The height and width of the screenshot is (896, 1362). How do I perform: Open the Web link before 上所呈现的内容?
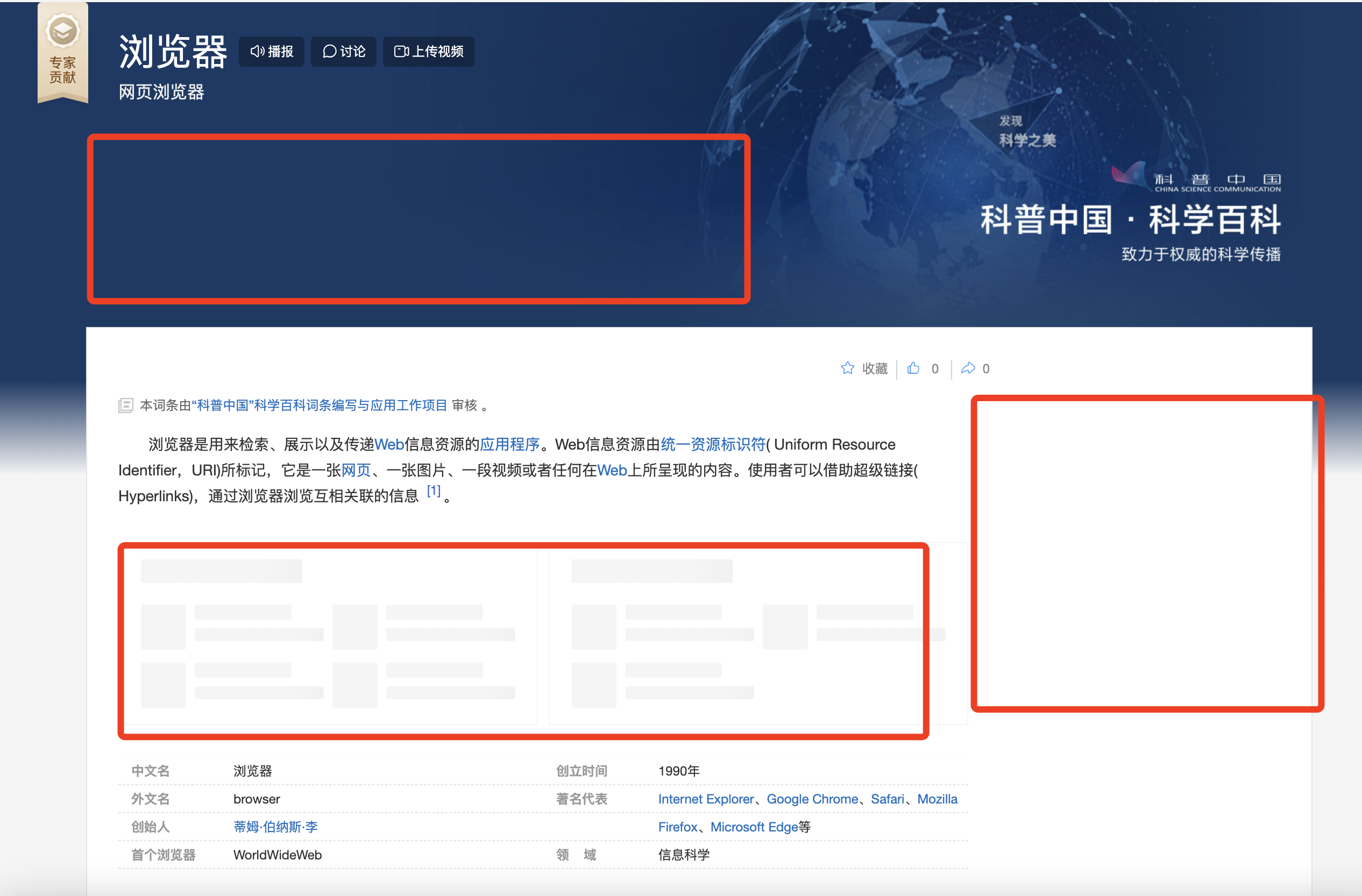[x=612, y=470]
